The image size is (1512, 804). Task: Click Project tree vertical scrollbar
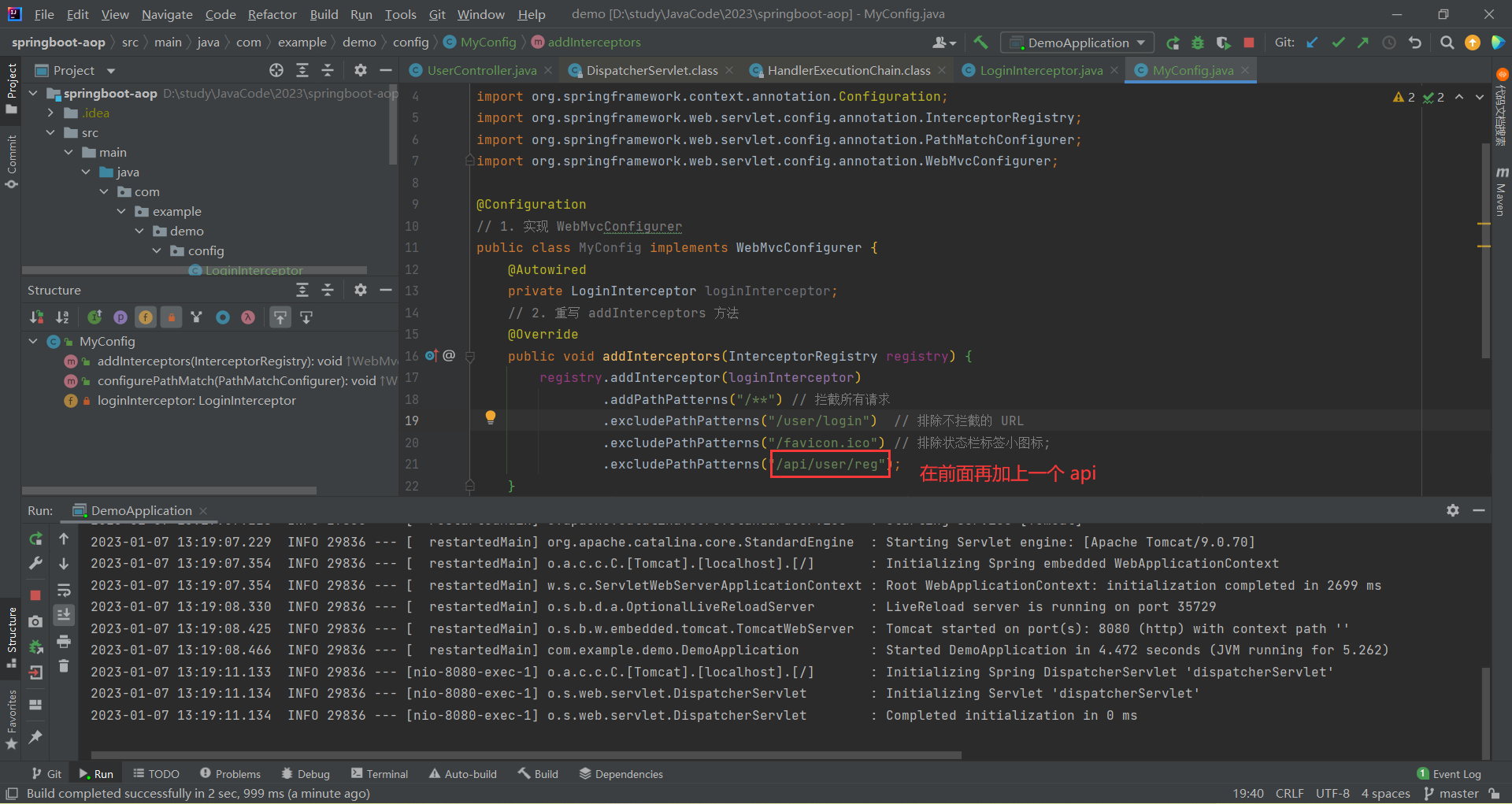(x=393, y=125)
